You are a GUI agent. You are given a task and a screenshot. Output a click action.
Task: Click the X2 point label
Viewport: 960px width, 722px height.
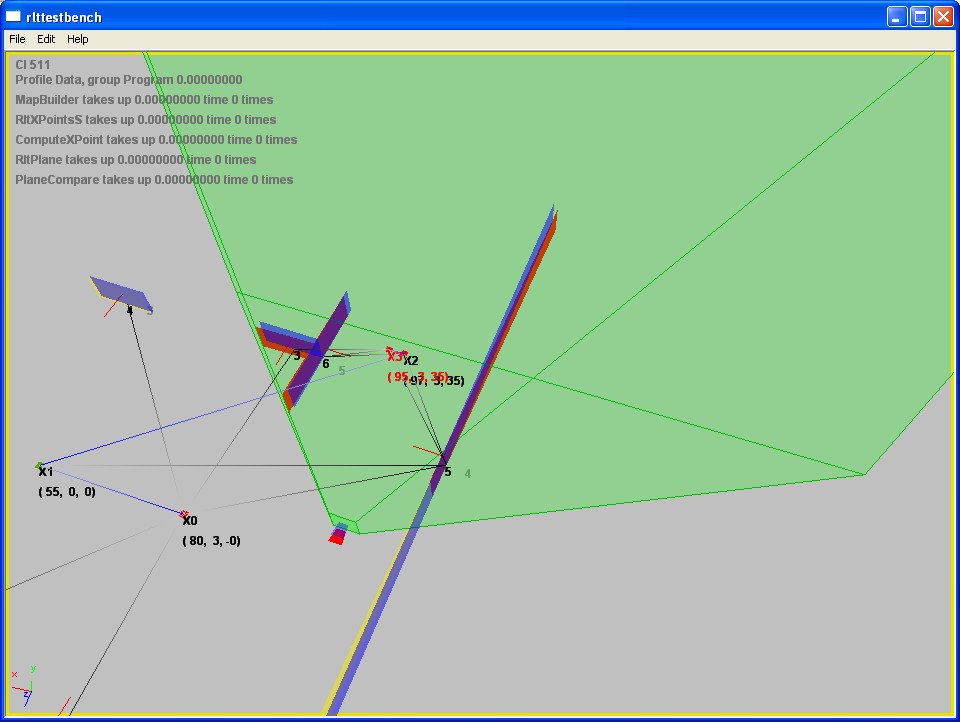tap(411, 361)
